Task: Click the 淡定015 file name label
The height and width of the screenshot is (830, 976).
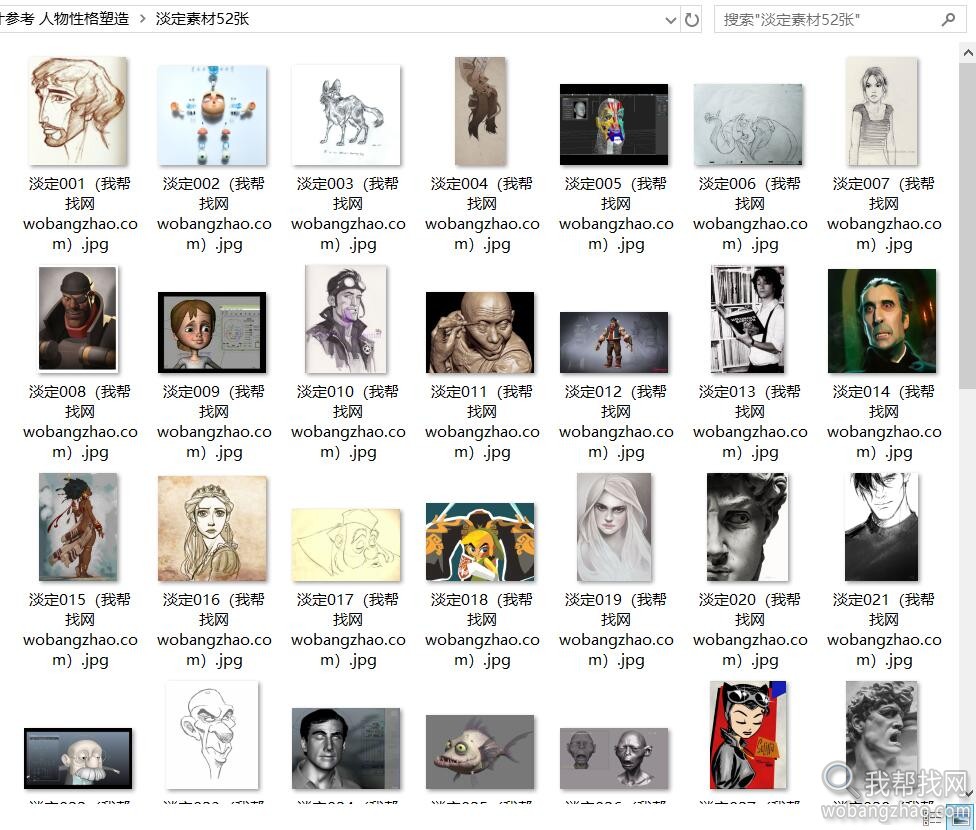Action: [80, 630]
